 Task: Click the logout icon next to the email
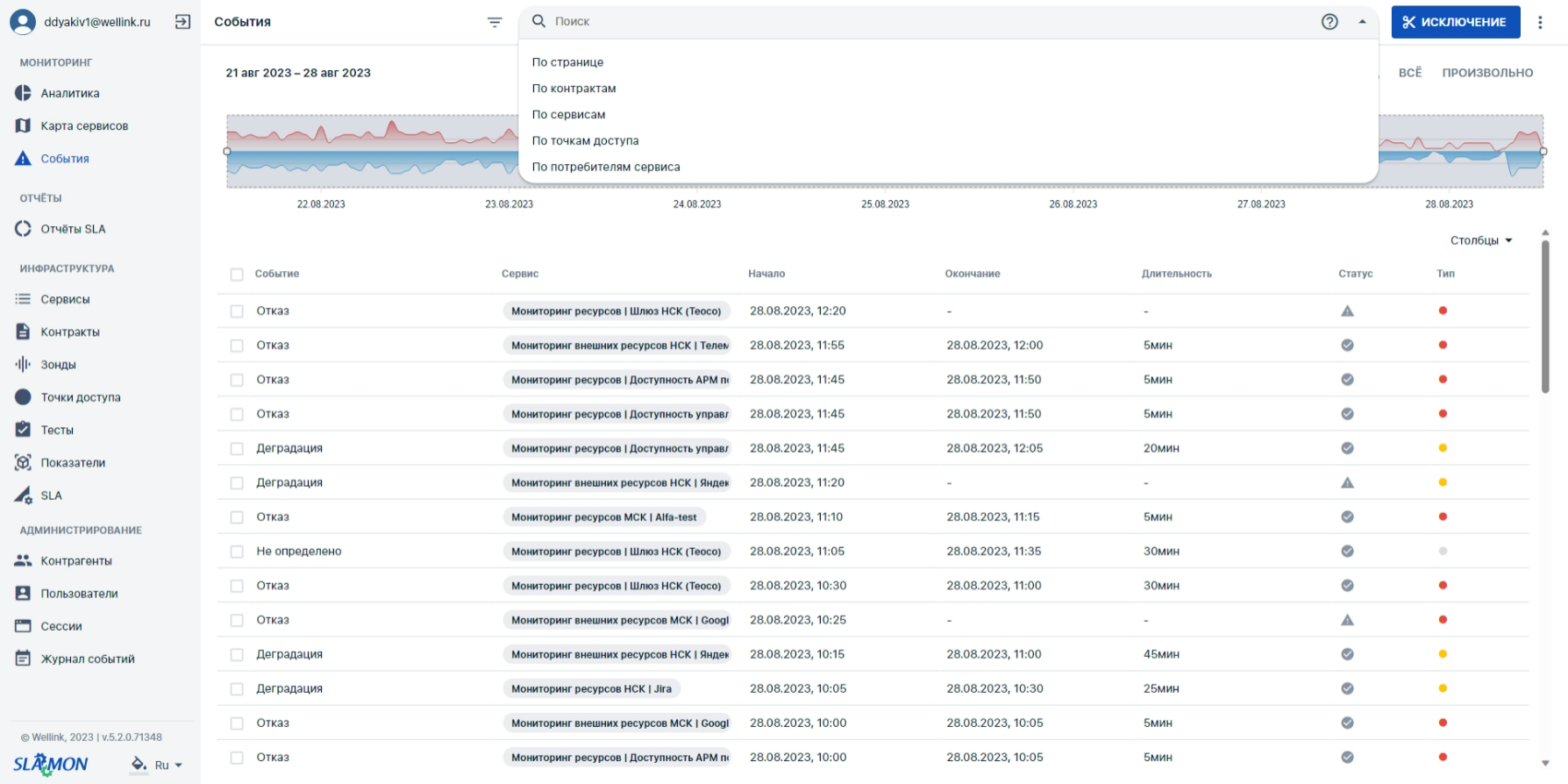pyautogui.click(x=182, y=22)
